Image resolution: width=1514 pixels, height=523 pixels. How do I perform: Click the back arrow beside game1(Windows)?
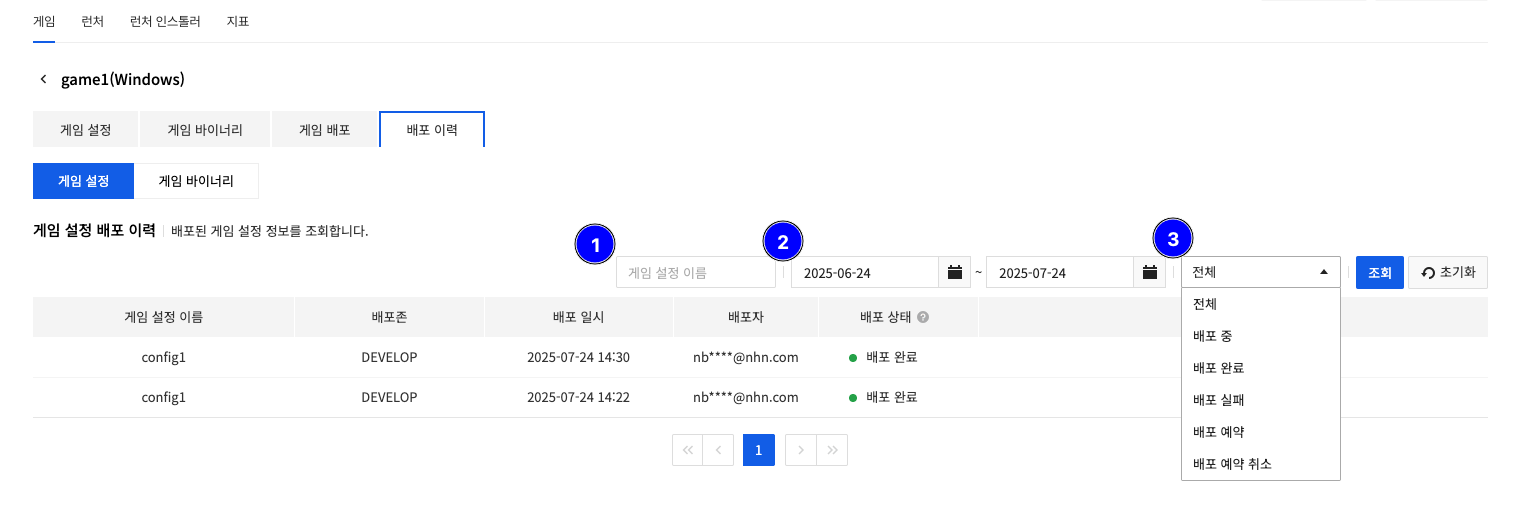[43, 79]
